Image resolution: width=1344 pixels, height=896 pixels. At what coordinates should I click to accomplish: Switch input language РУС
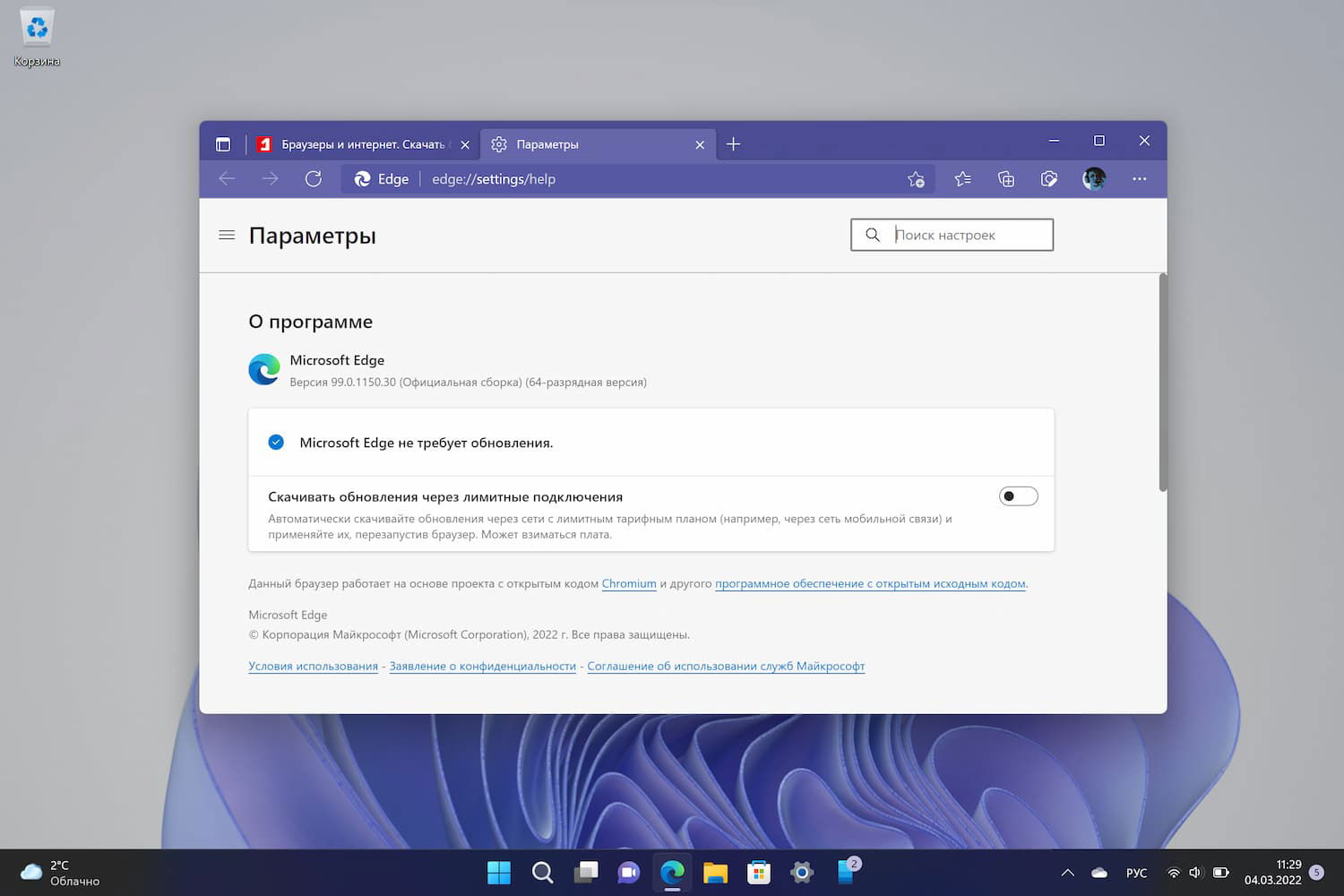1136,873
